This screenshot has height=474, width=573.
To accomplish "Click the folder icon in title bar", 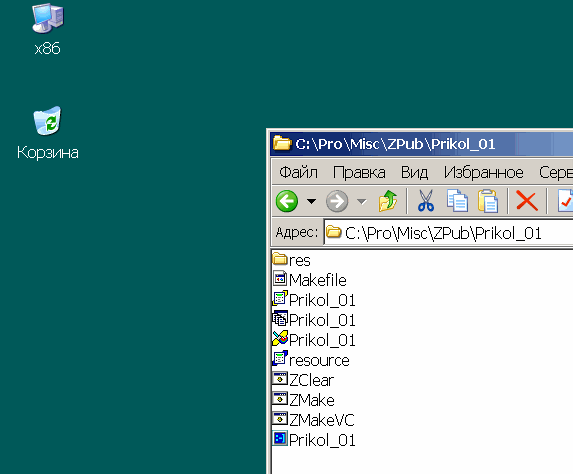I will [282, 143].
